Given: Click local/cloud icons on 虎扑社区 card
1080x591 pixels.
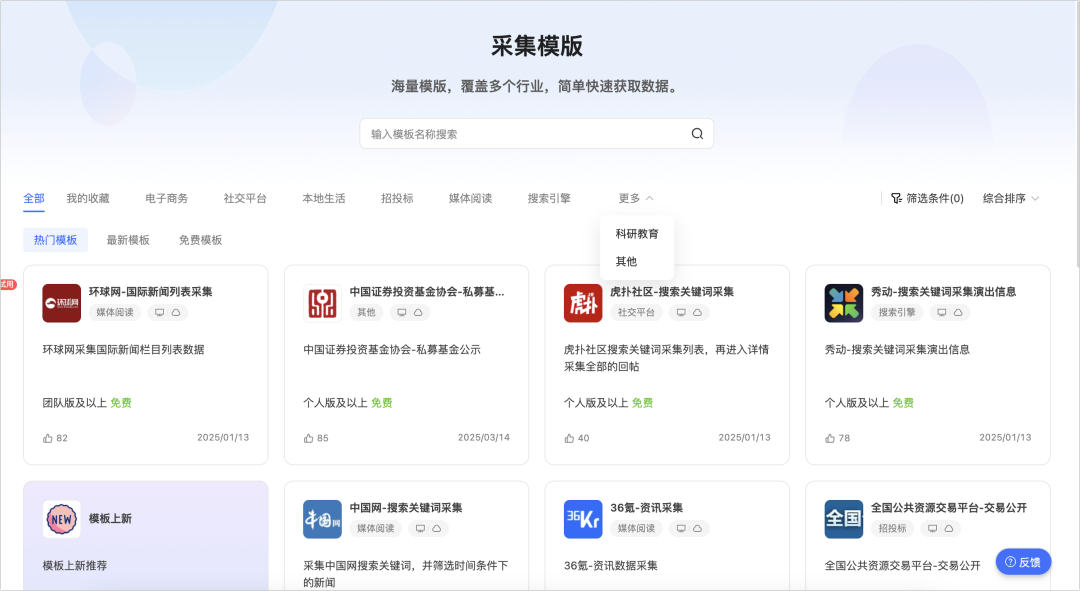Looking at the screenshot, I should 689,313.
